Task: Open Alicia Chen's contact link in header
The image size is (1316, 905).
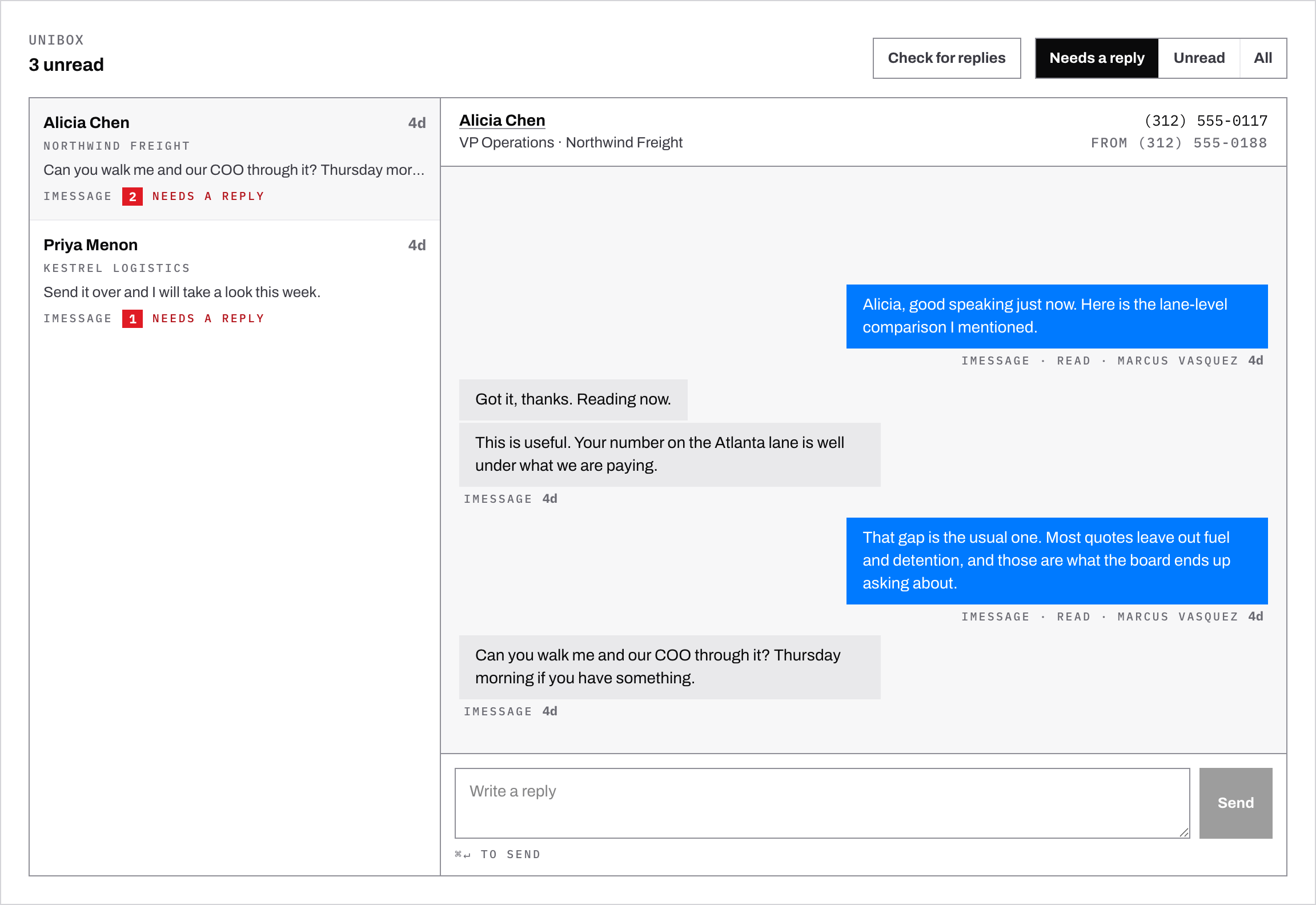Action: tap(502, 121)
